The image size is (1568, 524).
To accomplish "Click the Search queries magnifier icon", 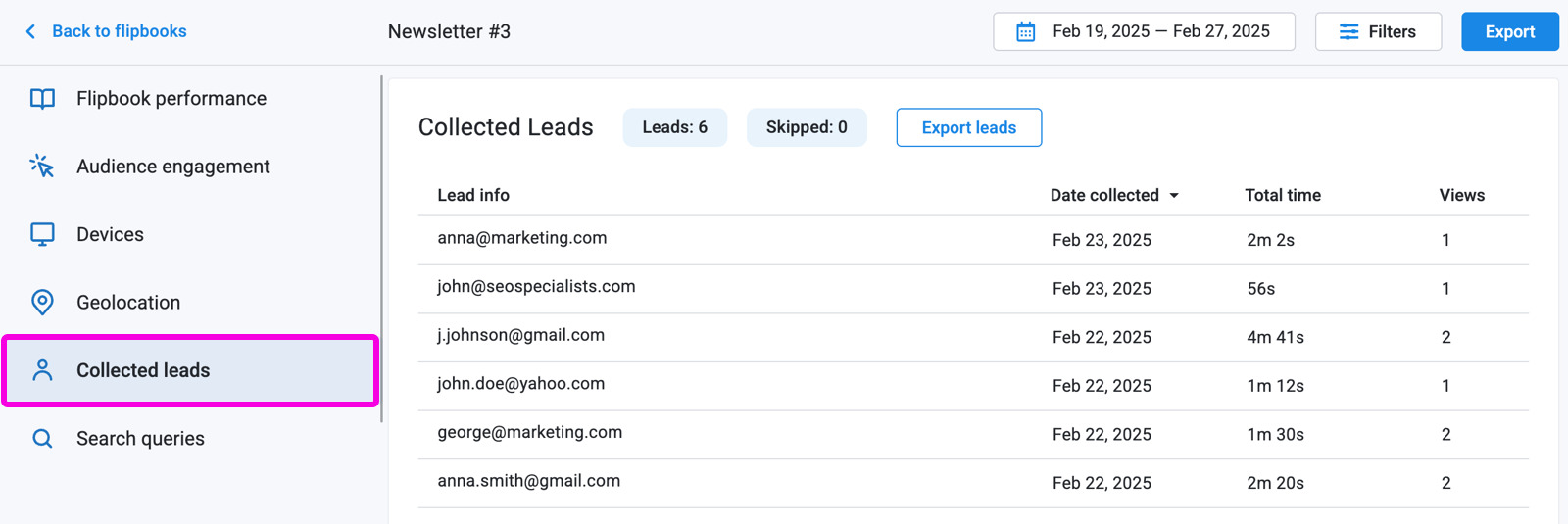I will click(x=42, y=439).
